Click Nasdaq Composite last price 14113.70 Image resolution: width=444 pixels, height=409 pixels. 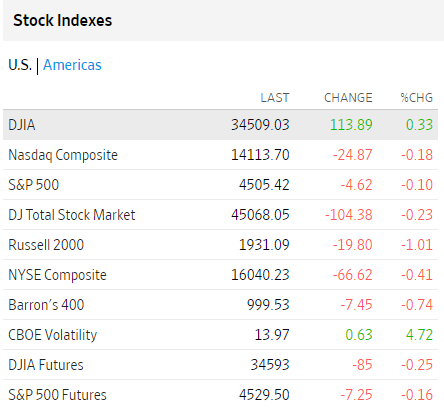(x=260, y=155)
